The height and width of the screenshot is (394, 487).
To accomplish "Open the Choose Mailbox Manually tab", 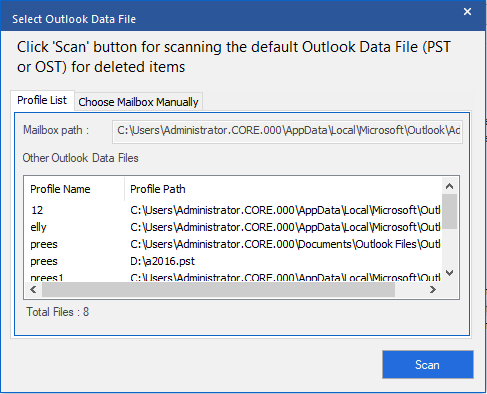I will point(138,102).
